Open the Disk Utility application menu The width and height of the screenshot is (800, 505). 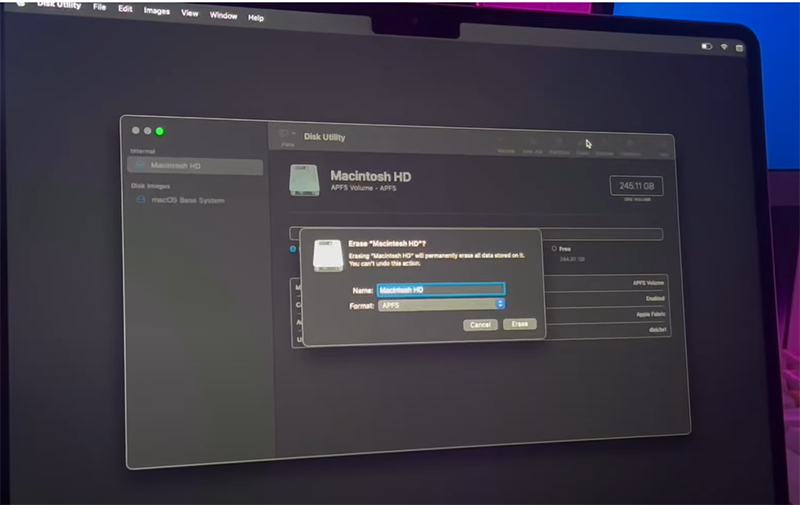click(x=59, y=5)
